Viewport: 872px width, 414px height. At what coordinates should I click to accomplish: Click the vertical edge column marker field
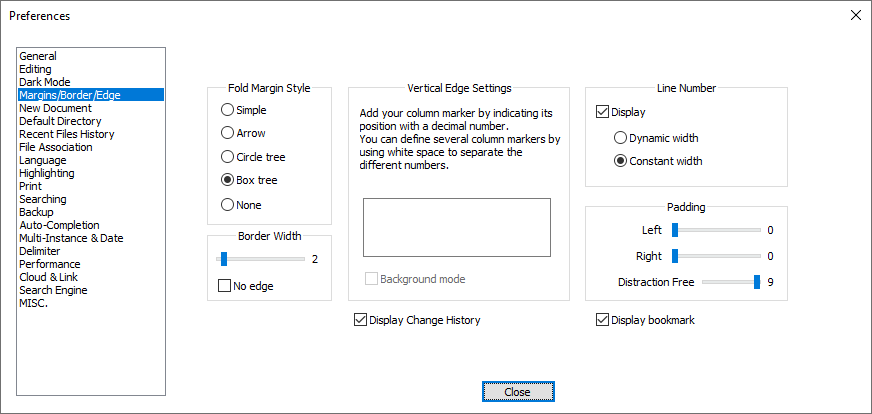click(x=456, y=227)
